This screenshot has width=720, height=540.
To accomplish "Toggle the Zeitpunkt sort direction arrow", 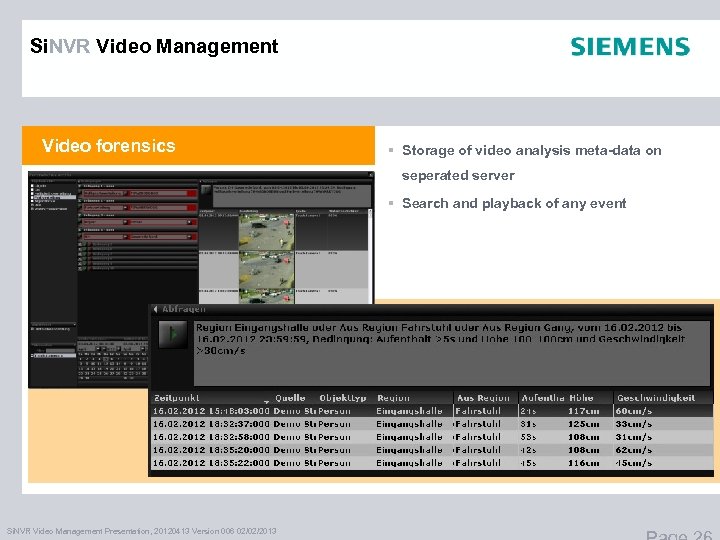I will coord(266,402).
